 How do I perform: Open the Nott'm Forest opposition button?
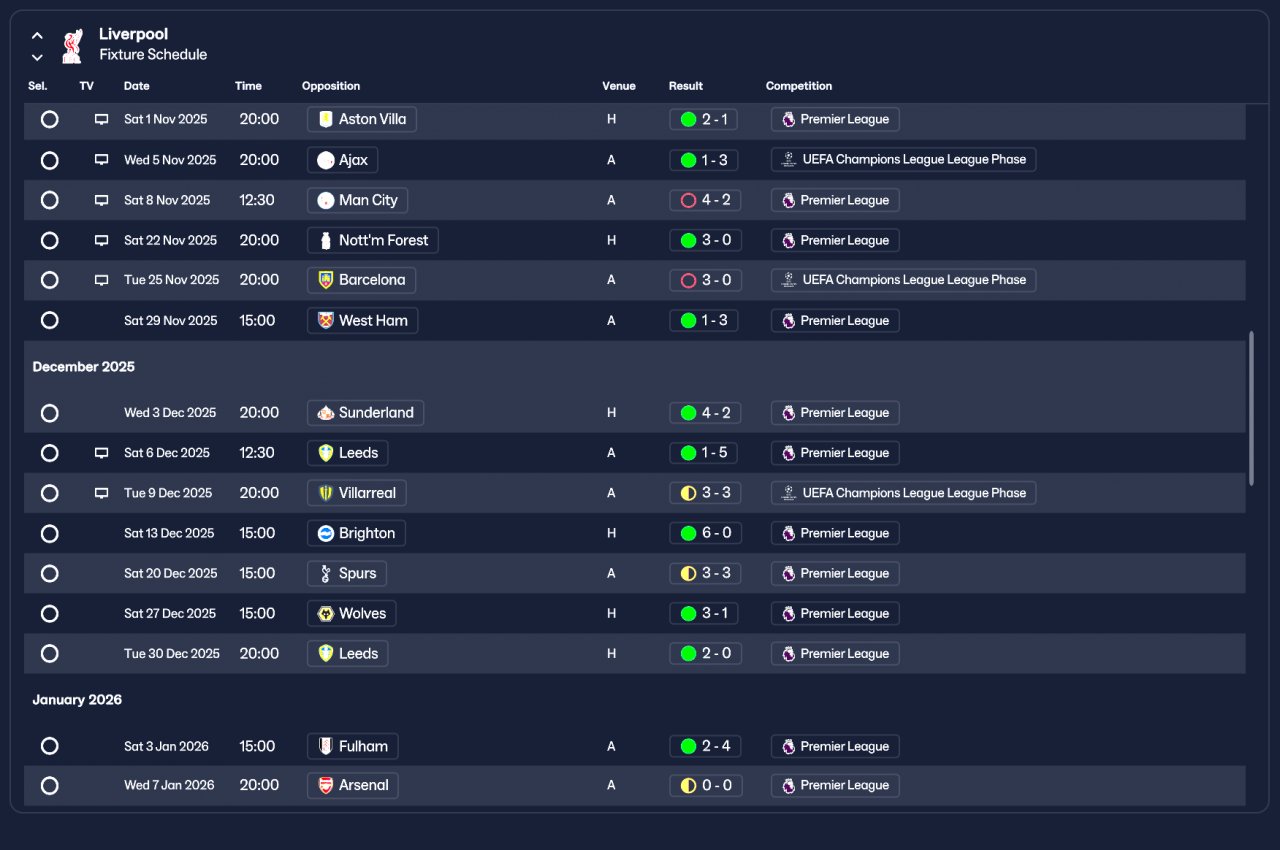pyautogui.click(x=373, y=240)
